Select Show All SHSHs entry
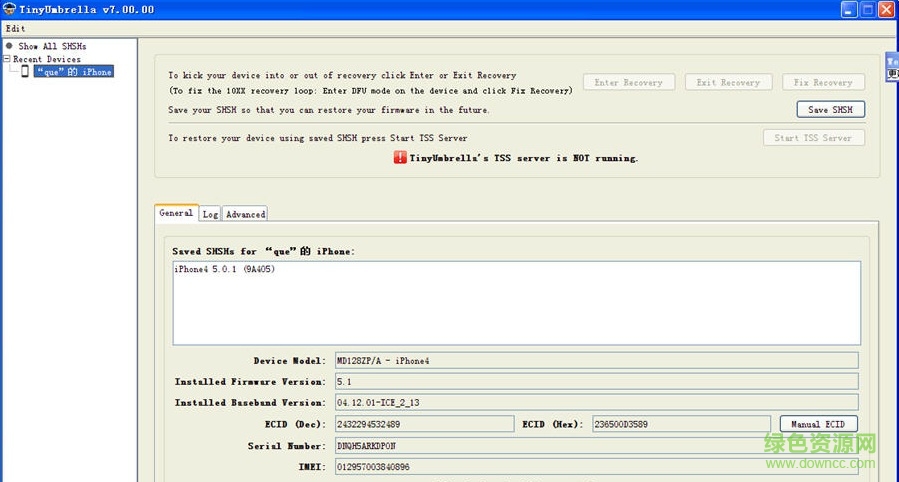Viewport: 899px width, 482px height. pos(52,46)
